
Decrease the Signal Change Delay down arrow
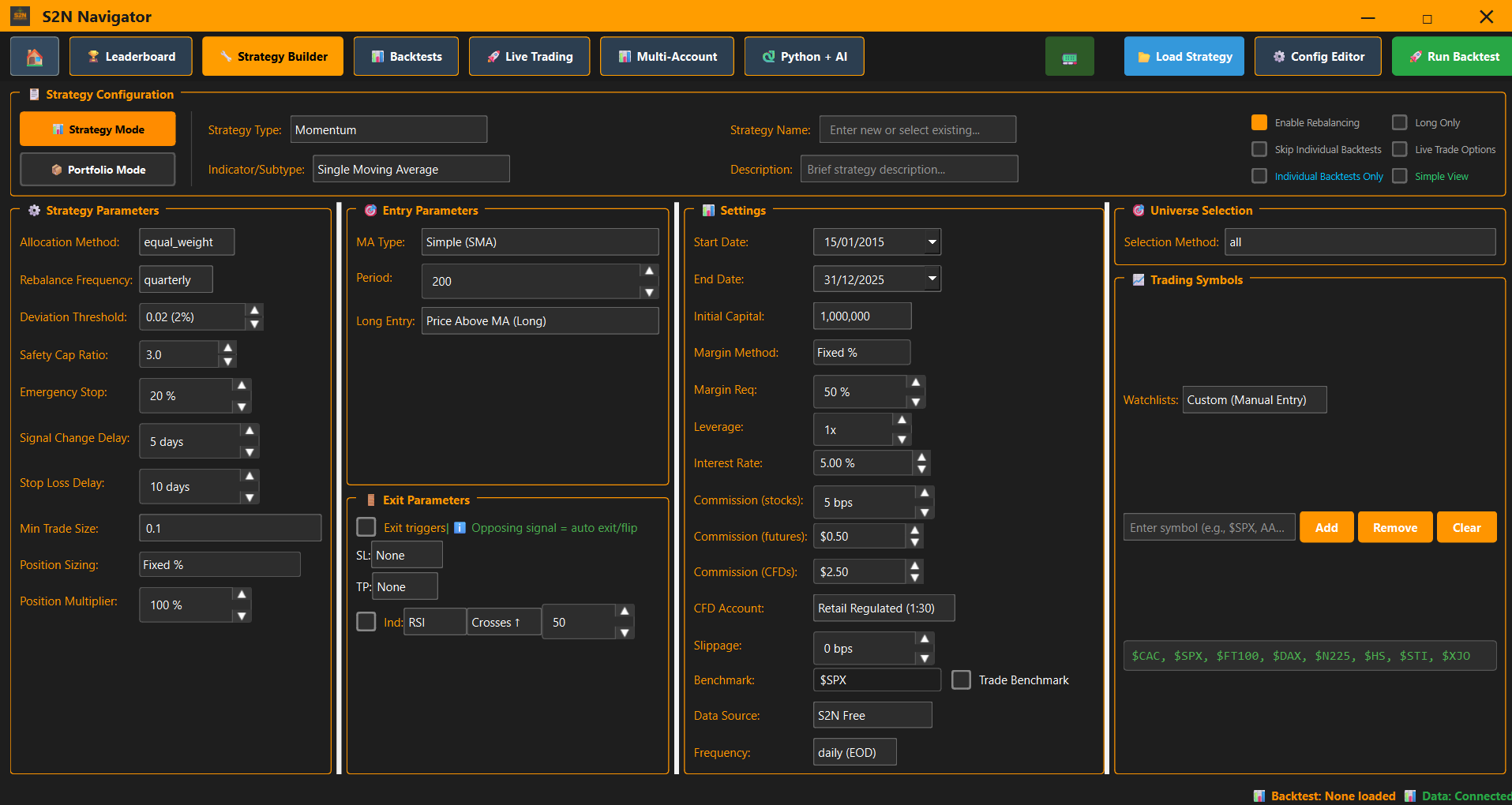249,452
